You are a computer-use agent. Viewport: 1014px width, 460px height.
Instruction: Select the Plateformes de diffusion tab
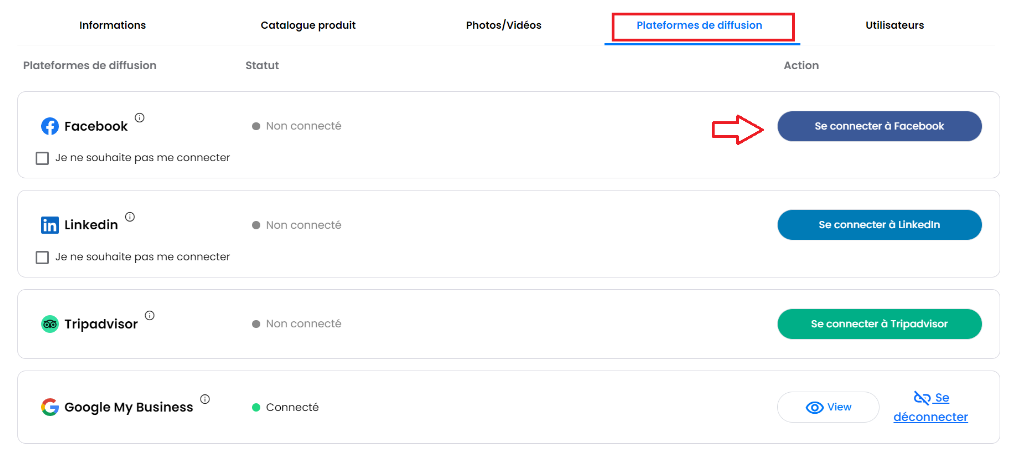click(699, 26)
